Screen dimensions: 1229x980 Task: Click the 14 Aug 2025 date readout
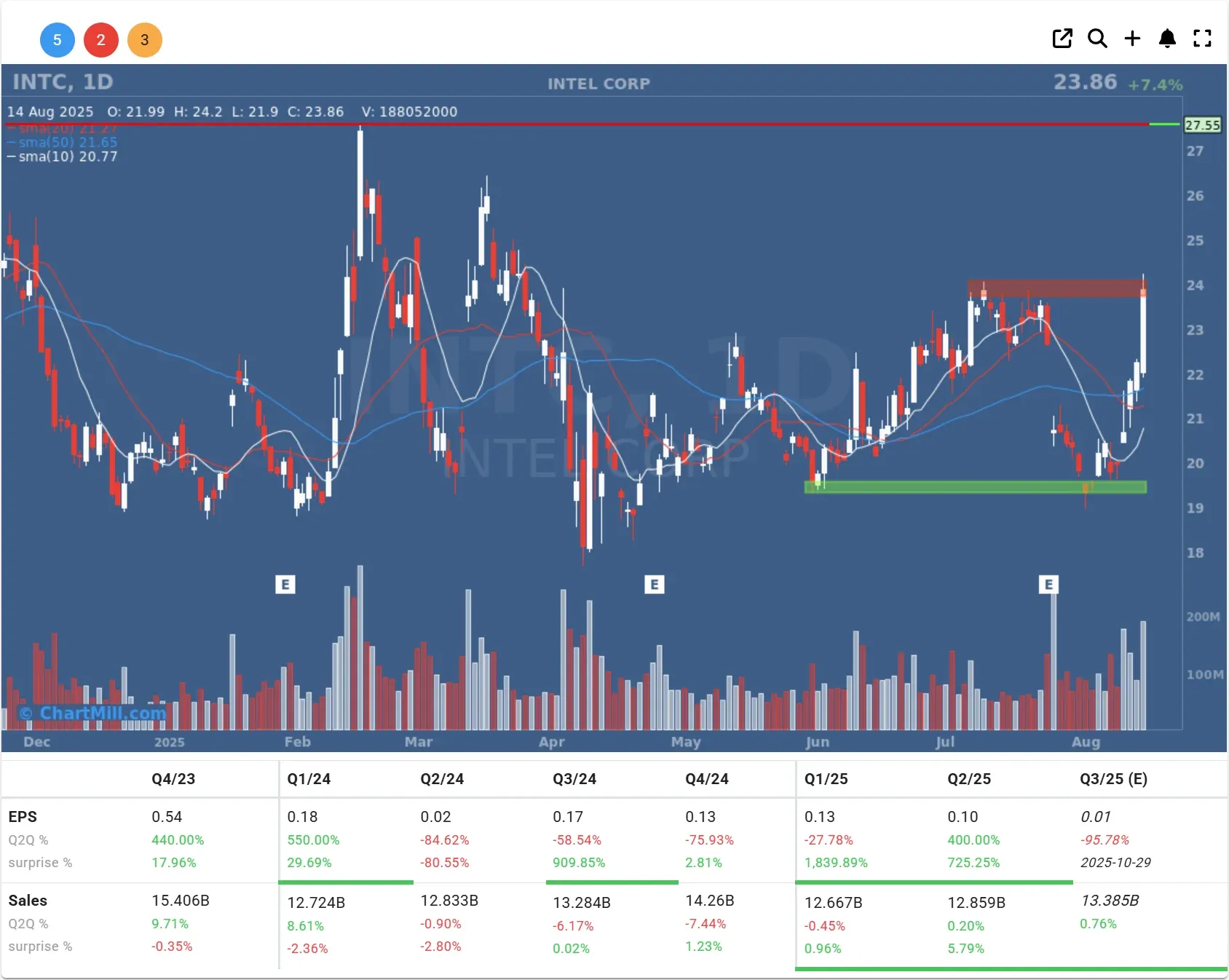tap(50, 111)
